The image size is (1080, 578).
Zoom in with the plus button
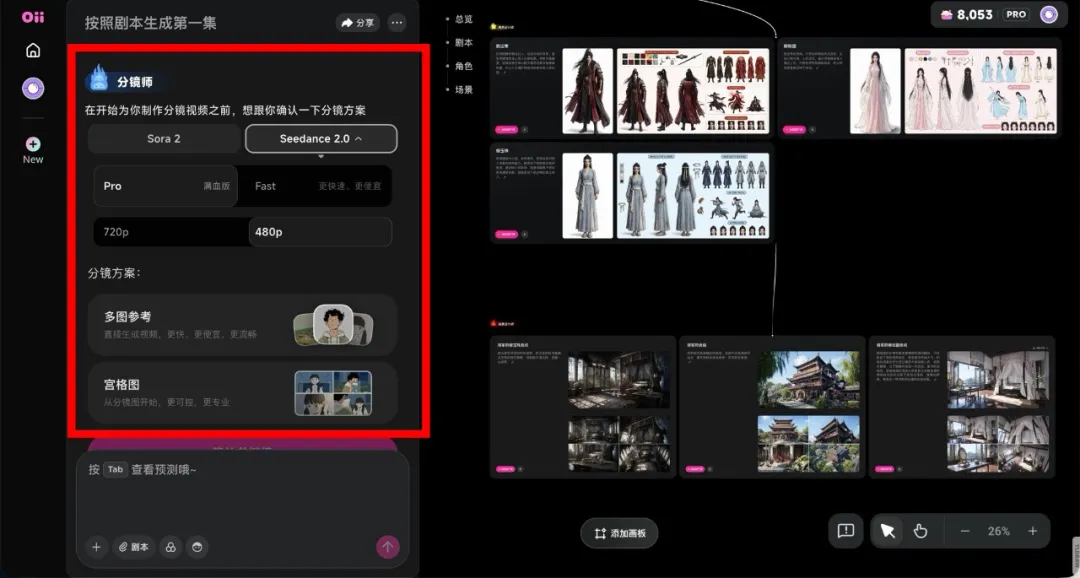[x=1032, y=531]
